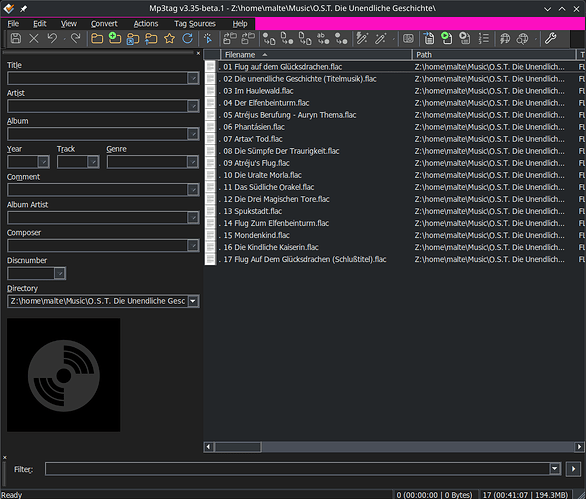
Task: Open Change directory folder icon
Action: (97, 38)
